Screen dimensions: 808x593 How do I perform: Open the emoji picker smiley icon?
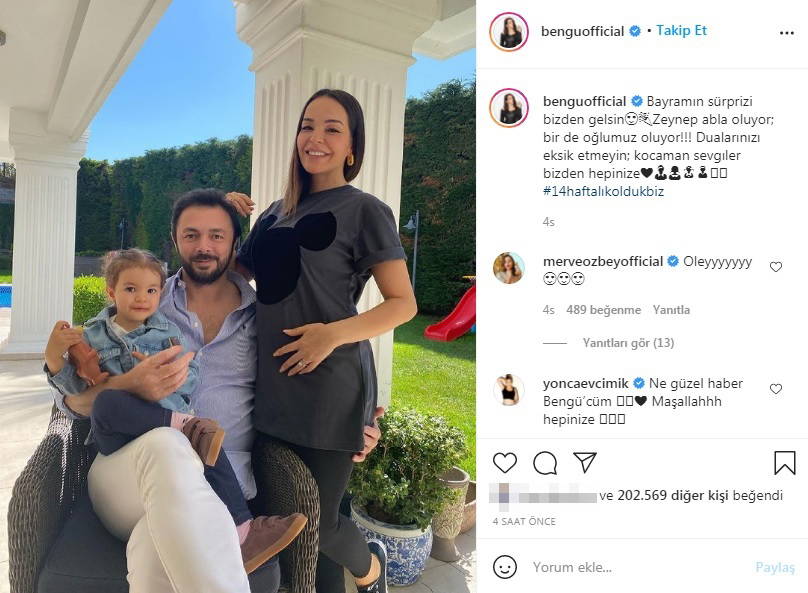504,567
